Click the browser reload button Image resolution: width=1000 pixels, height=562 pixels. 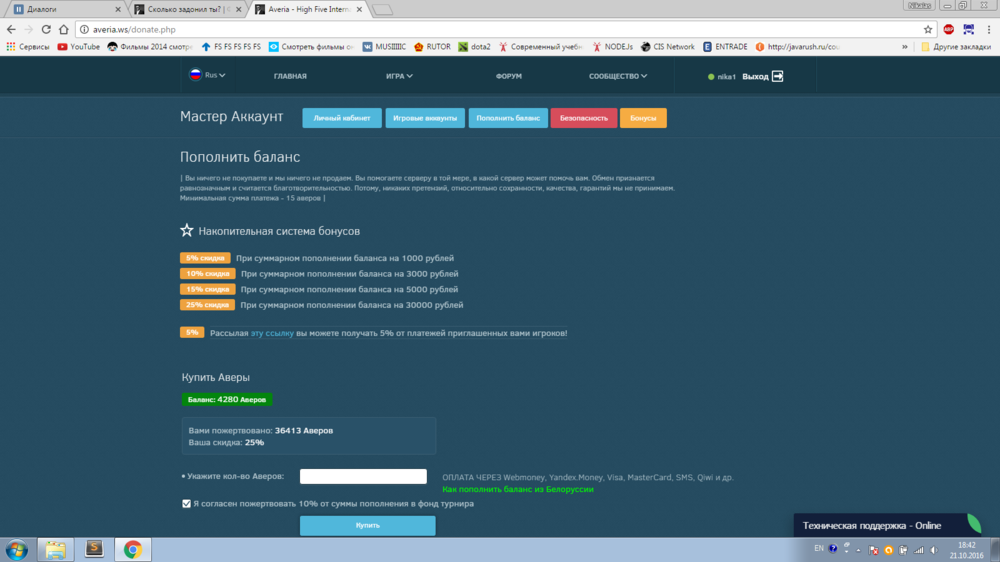pos(46,29)
